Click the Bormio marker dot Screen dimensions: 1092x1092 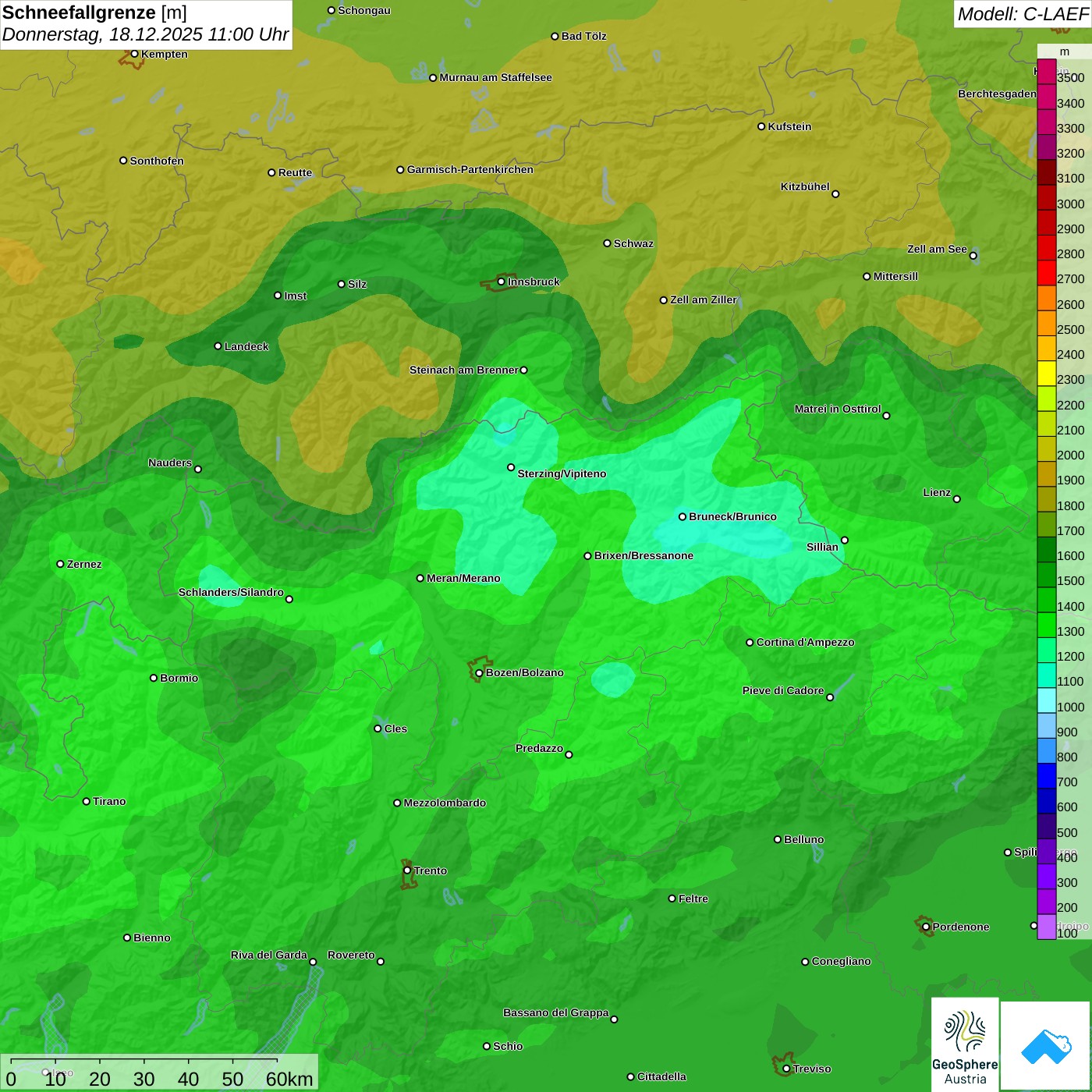pos(154,678)
